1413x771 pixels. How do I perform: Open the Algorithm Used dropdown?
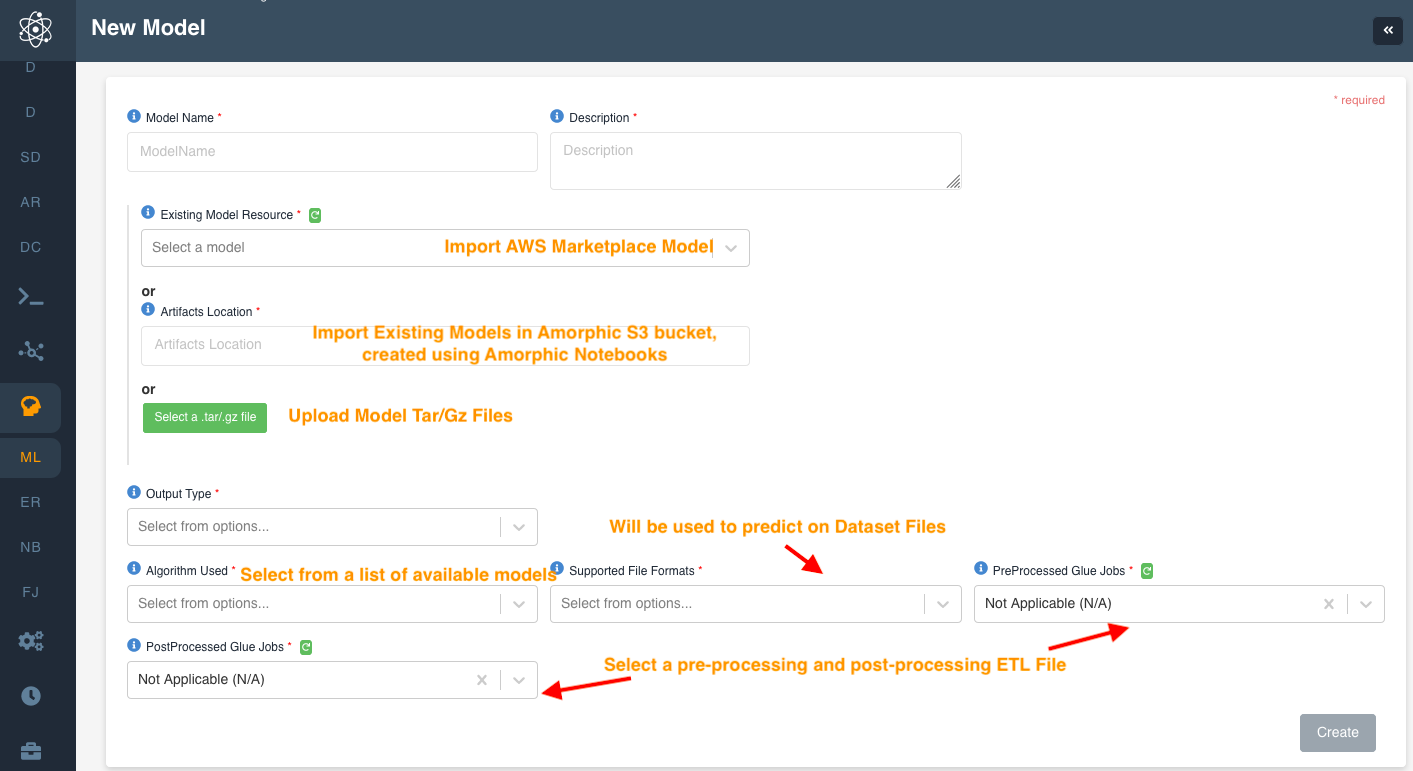518,604
